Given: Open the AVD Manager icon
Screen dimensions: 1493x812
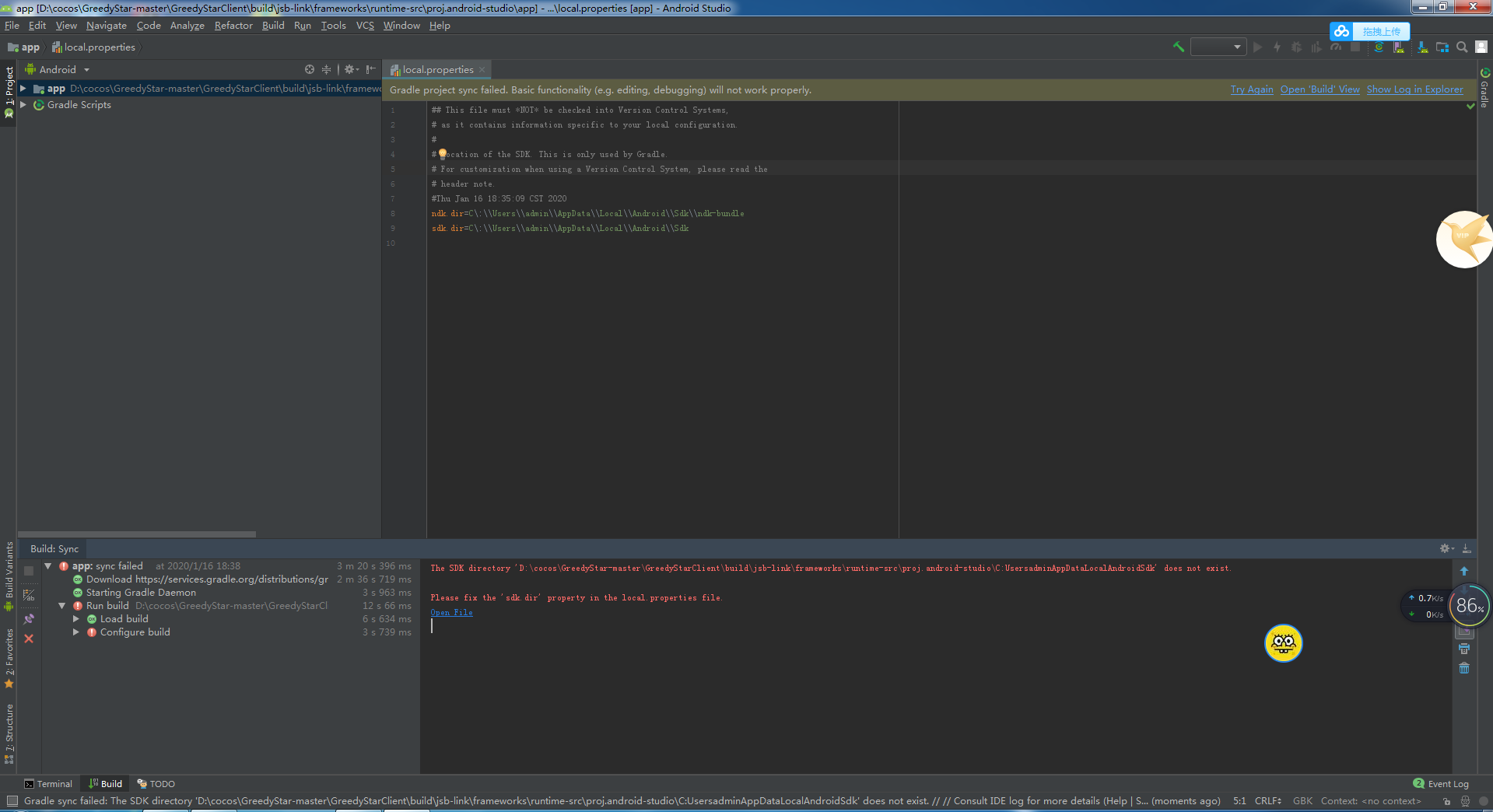Looking at the screenshot, I should click(1399, 47).
